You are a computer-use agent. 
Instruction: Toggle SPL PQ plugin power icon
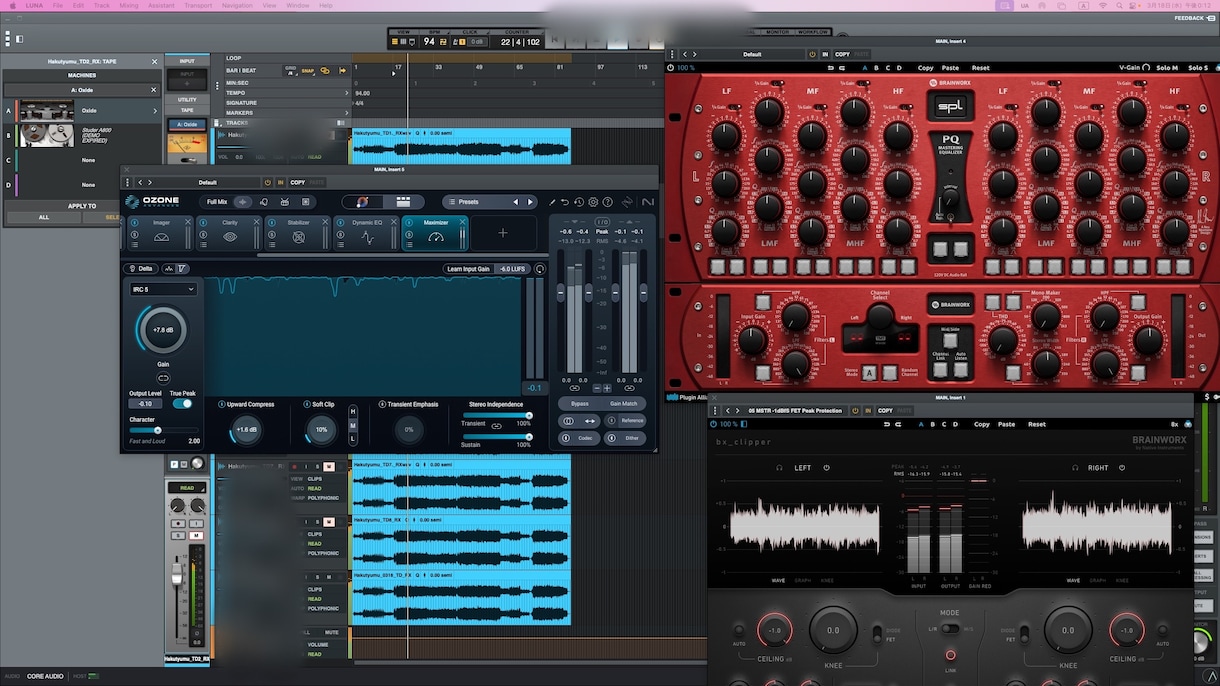[671, 68]
